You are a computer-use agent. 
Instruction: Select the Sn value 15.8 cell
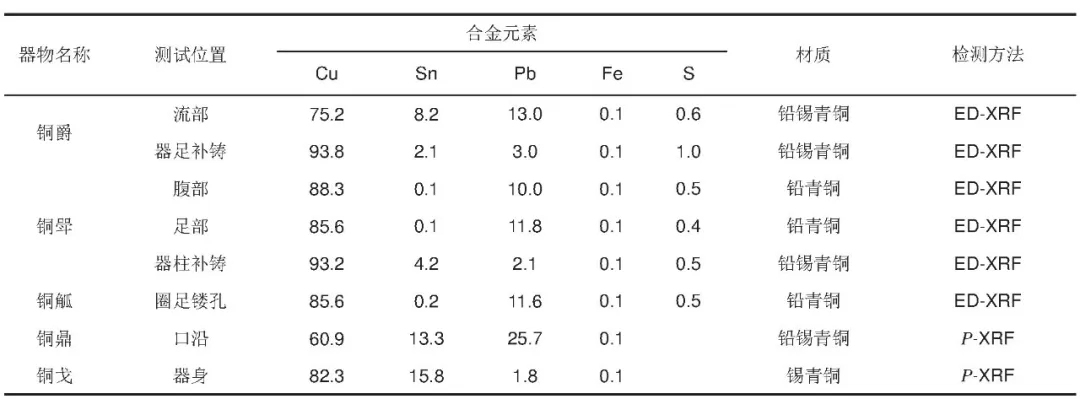coord(426,376)
